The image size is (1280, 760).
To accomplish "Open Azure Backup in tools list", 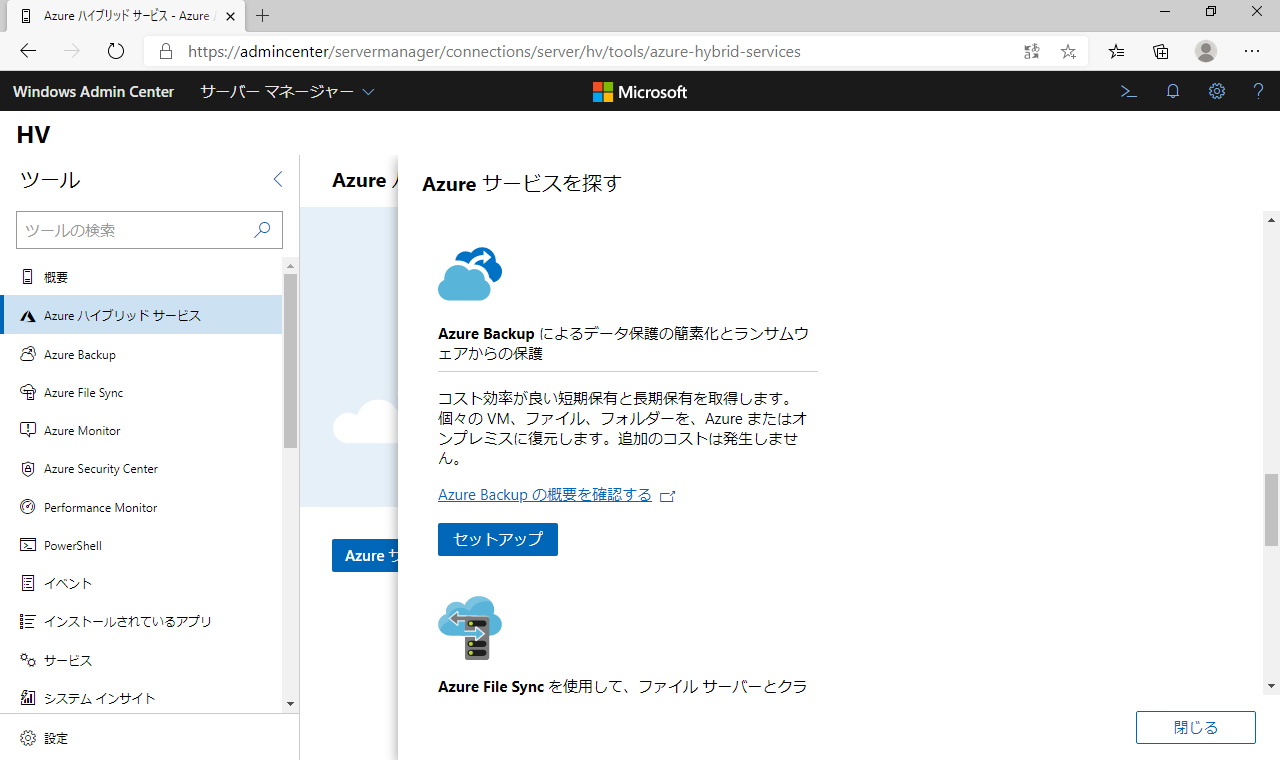I will tap(141, 354).
